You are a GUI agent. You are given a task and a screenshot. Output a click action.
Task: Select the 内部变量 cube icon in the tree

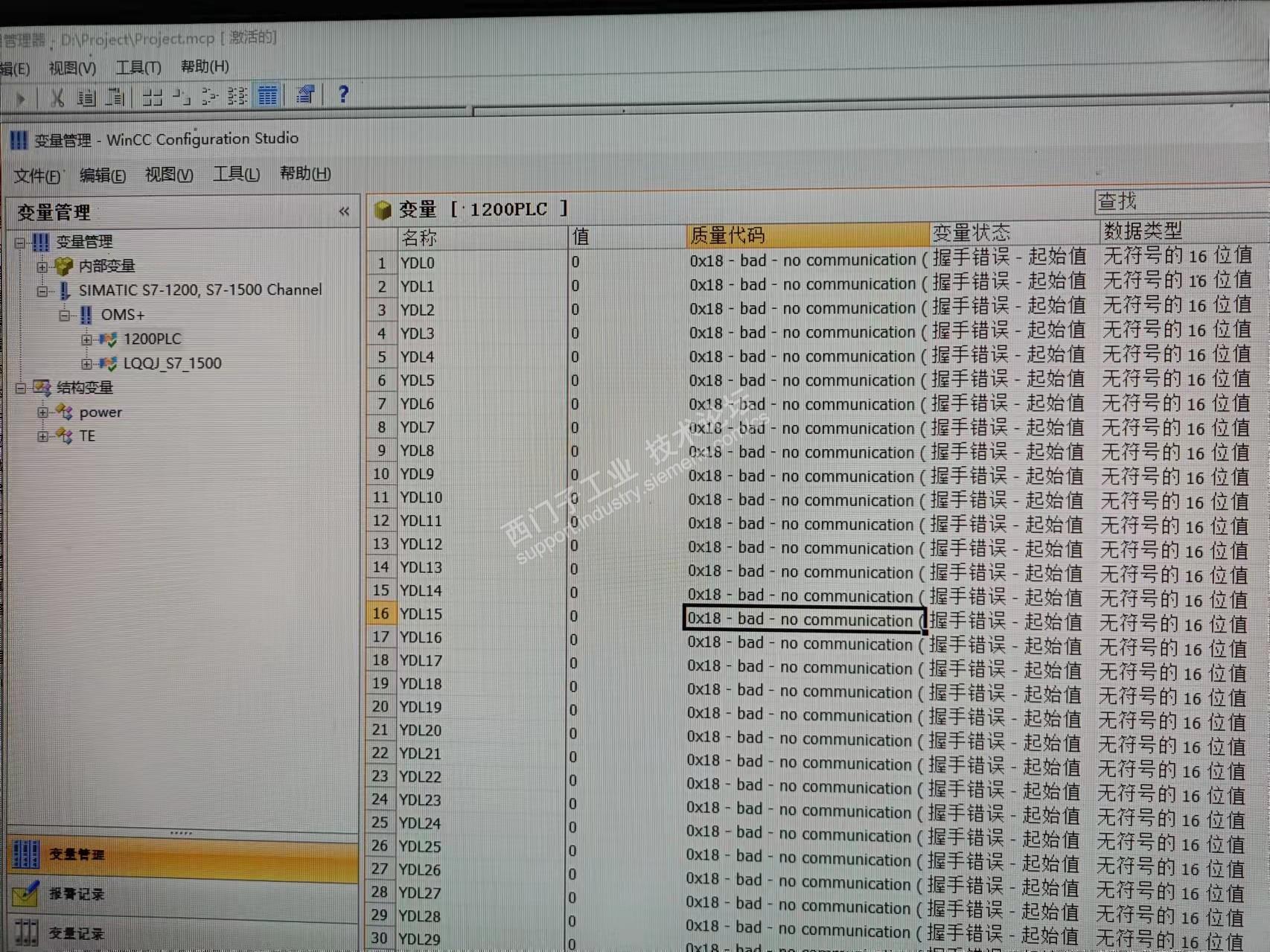pos(64,266)
